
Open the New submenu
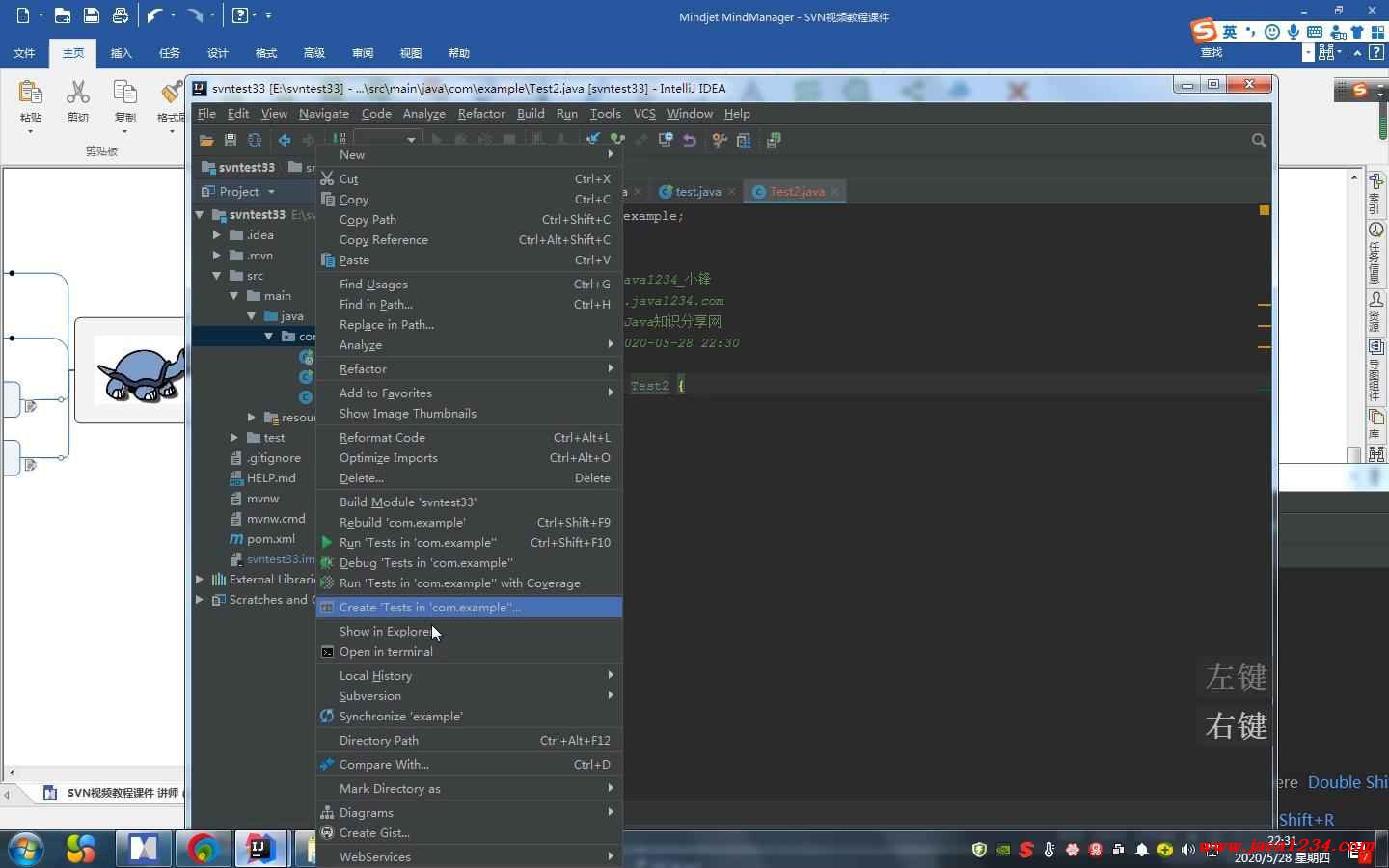coord(469,155)
